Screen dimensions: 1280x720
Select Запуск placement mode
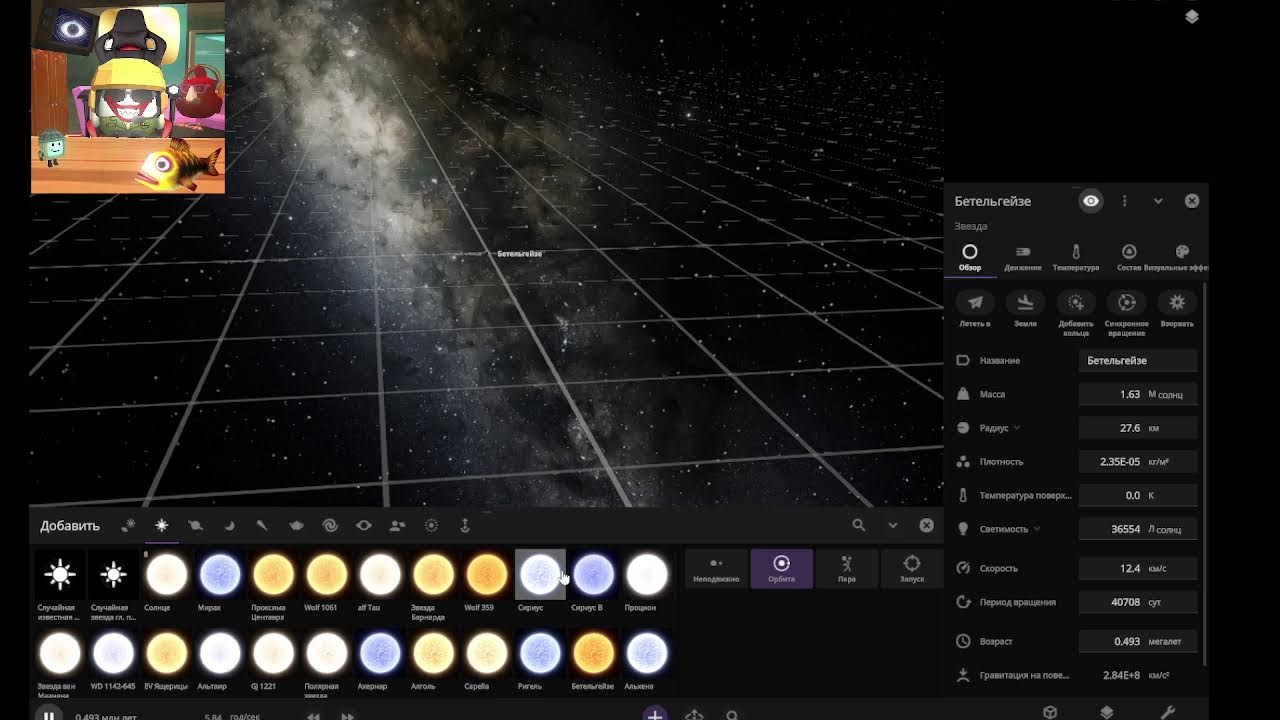point(912,569)
